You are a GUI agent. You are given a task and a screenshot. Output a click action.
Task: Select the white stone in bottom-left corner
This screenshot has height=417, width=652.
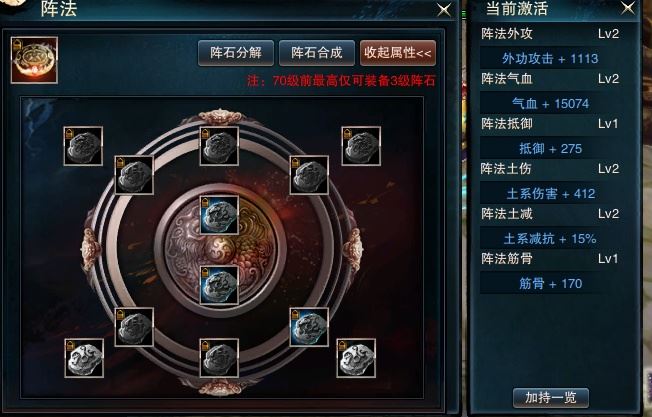(84, 358)
